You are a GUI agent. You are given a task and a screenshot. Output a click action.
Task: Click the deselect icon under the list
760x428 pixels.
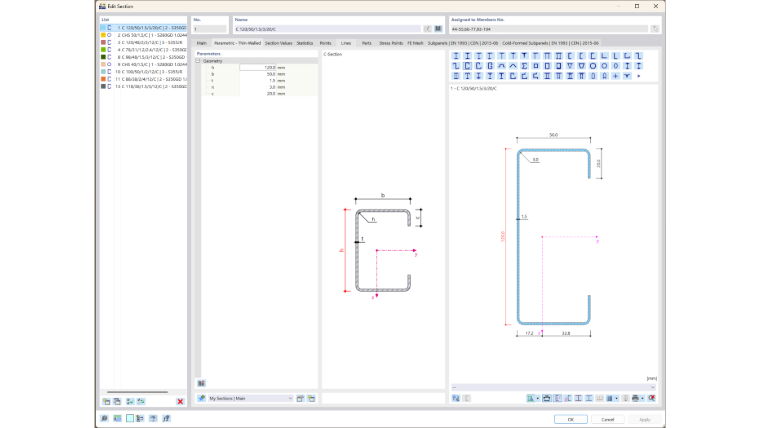pos(141,401)
